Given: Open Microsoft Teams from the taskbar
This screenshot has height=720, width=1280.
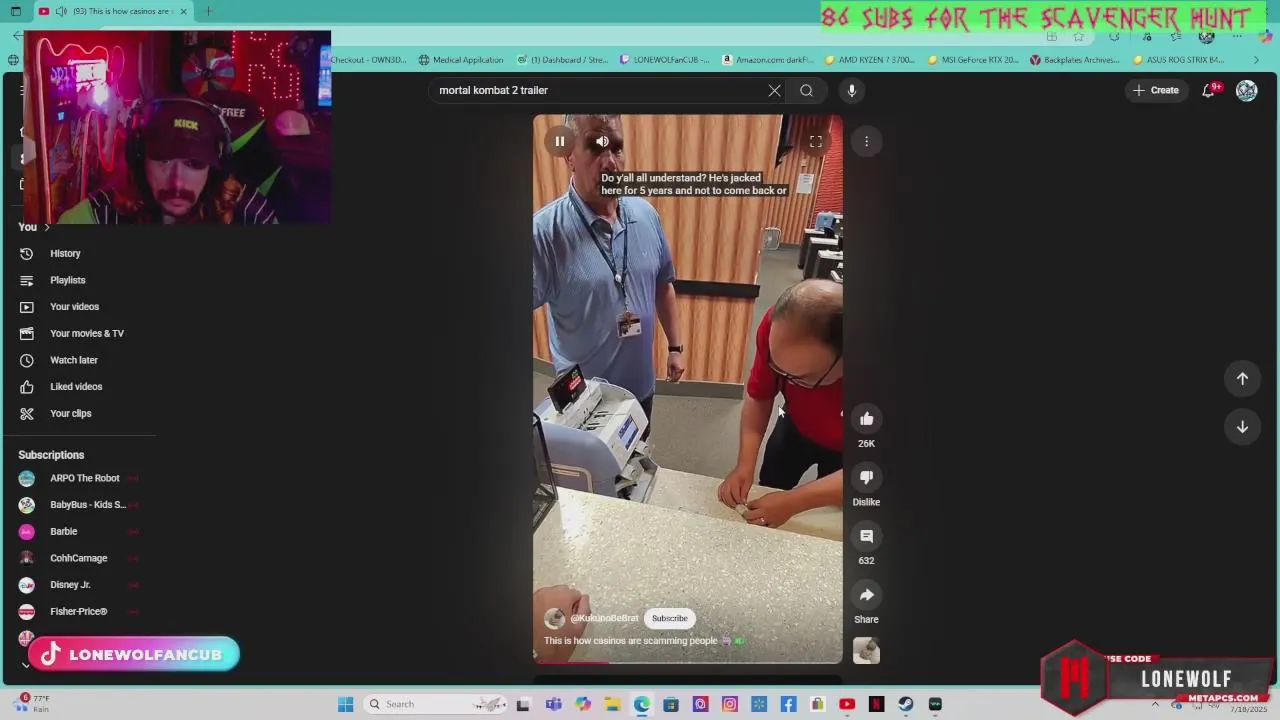Looking at the screenshot, I should tap(553, 704).
